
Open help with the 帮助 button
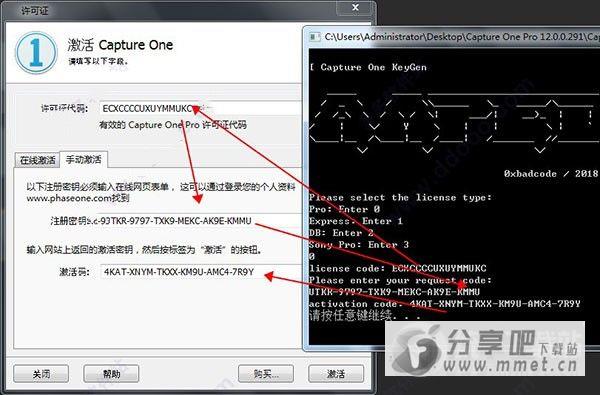111,374
